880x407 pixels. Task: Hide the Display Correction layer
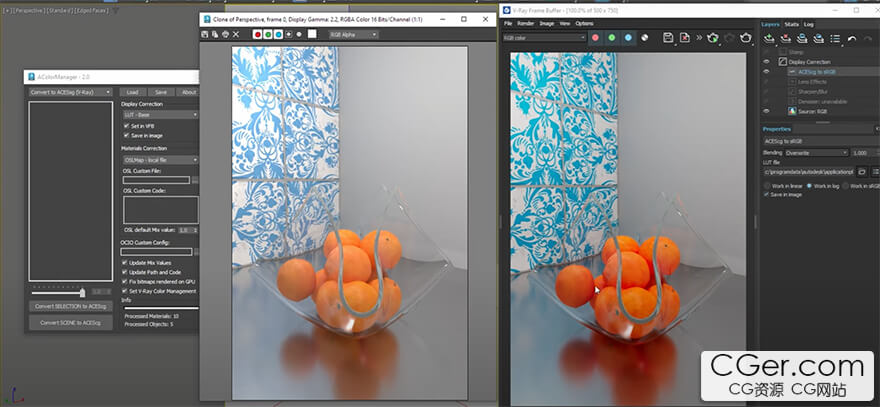766,62
